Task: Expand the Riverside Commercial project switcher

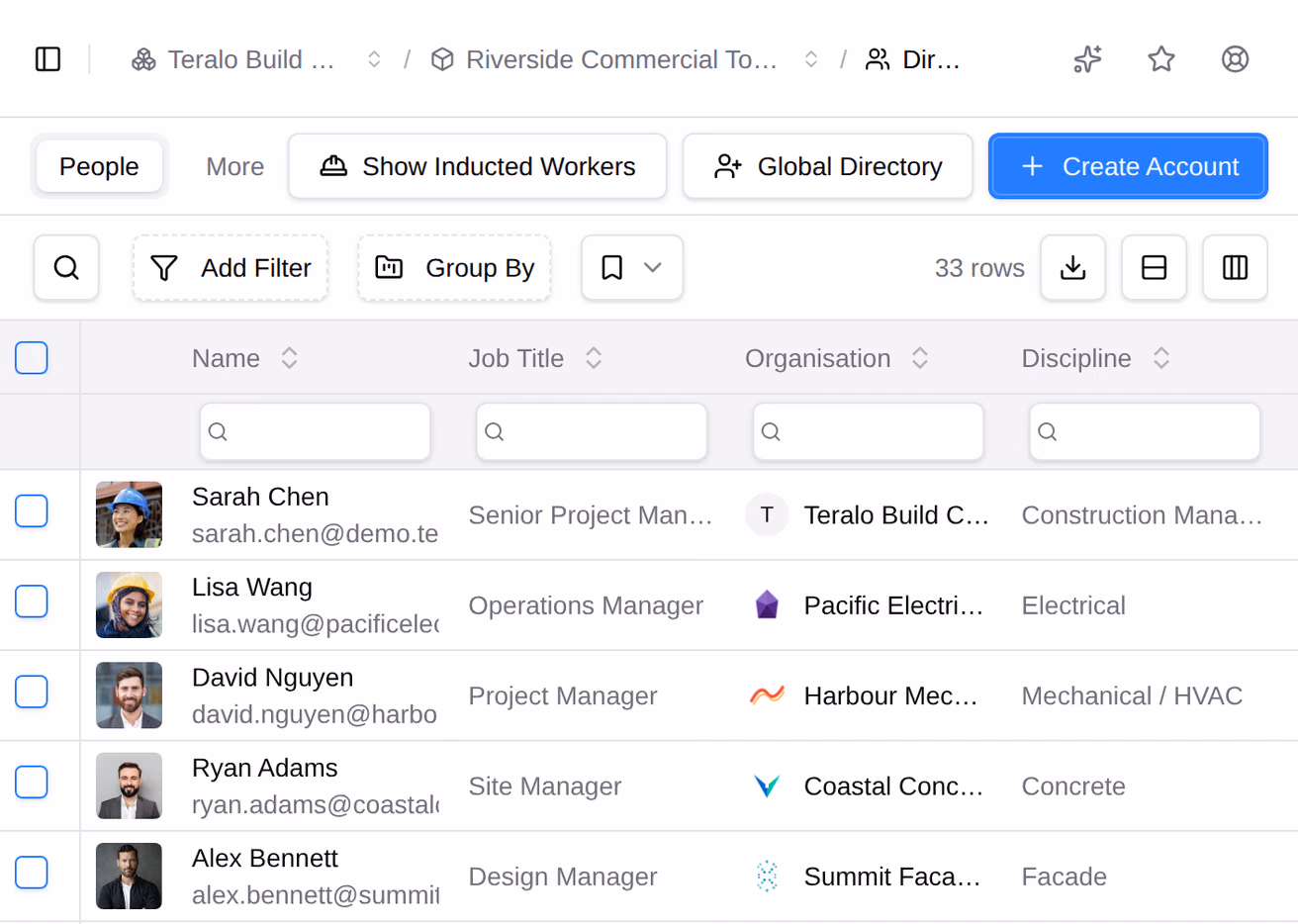Action: click(811, 59)
